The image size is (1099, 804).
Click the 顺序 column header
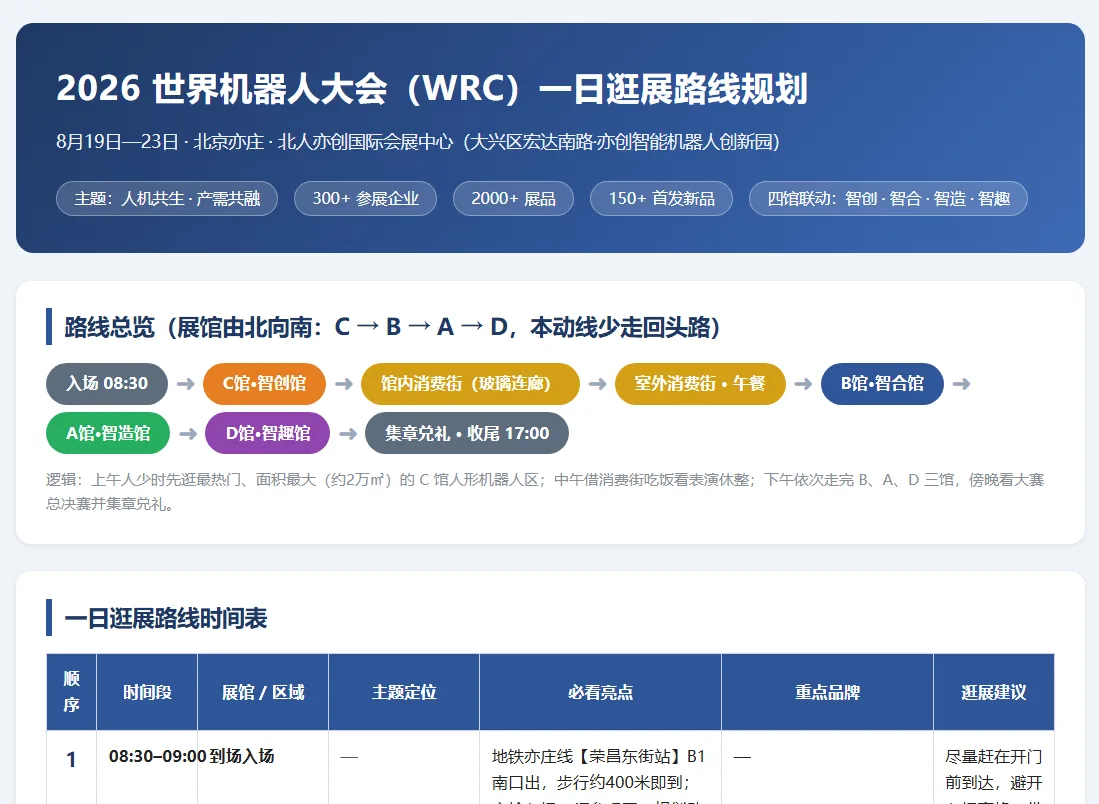(x=71, y=692)
